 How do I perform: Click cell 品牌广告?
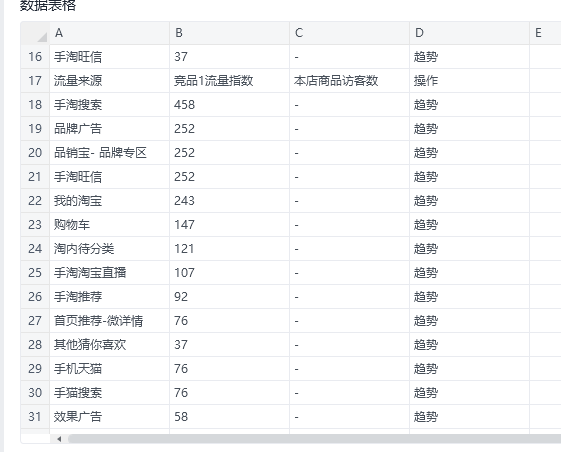point(109,128)
